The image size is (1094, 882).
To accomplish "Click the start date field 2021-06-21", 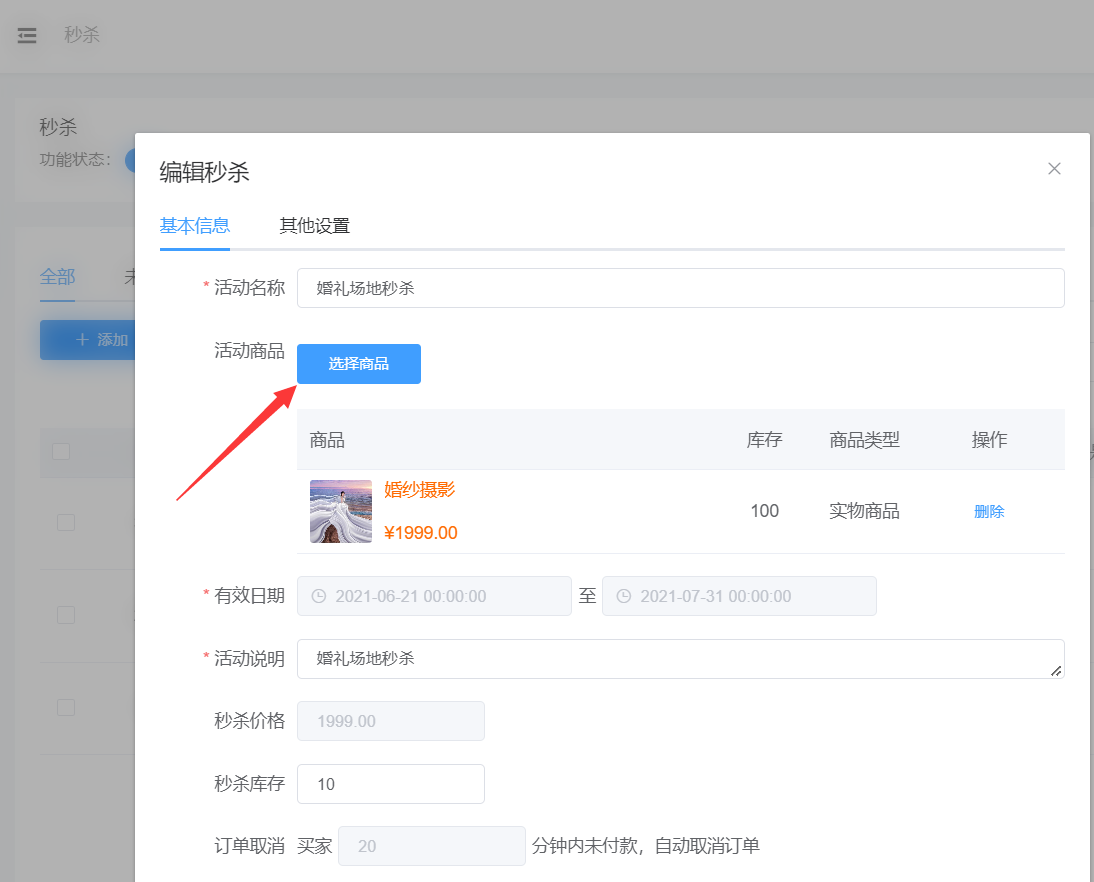I will click(434, 596).
